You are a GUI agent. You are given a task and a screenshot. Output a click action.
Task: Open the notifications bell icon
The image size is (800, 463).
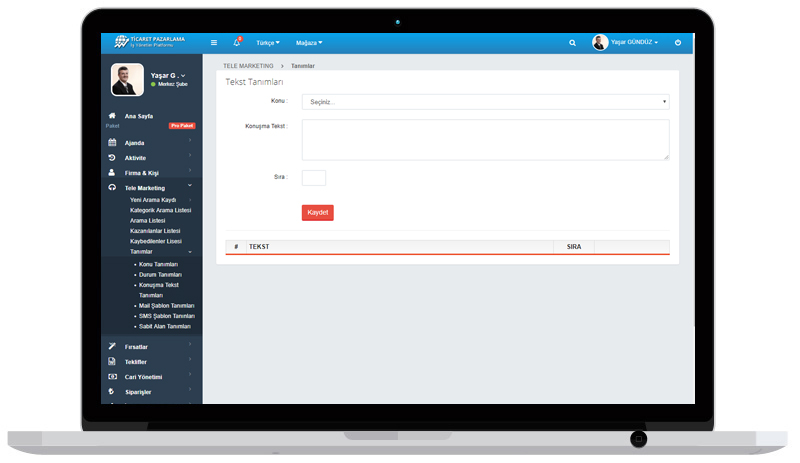[x=237, y=42]
